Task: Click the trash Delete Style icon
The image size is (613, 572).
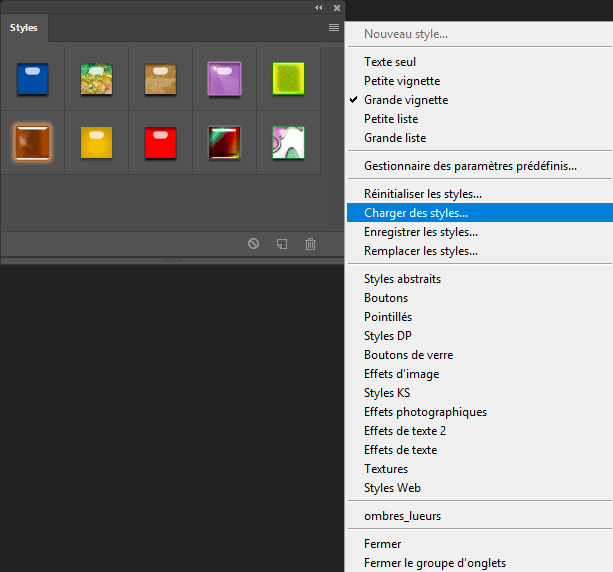Action: click(310, 243)
